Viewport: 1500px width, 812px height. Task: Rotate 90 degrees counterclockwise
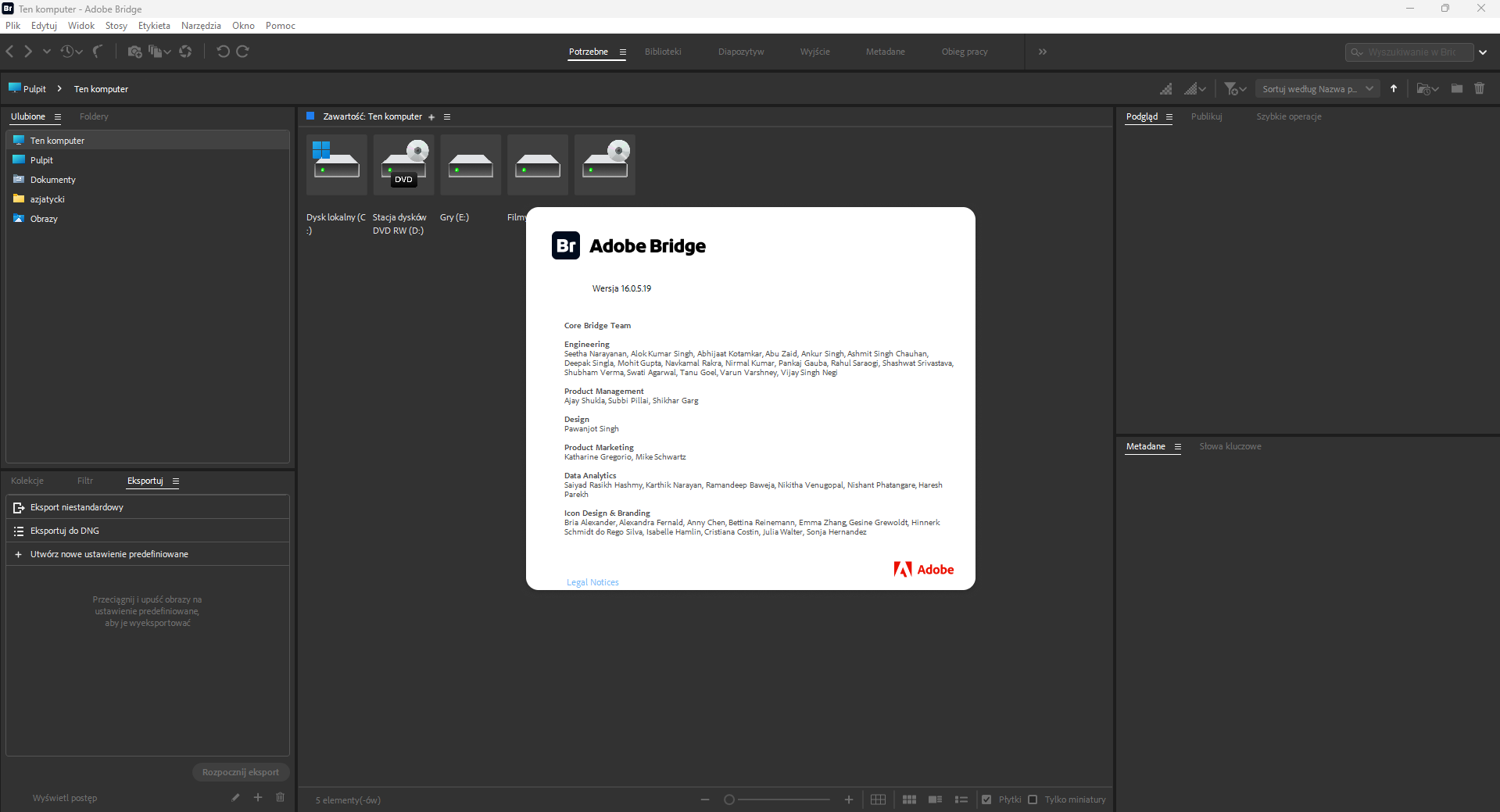(x=223, y=52)
